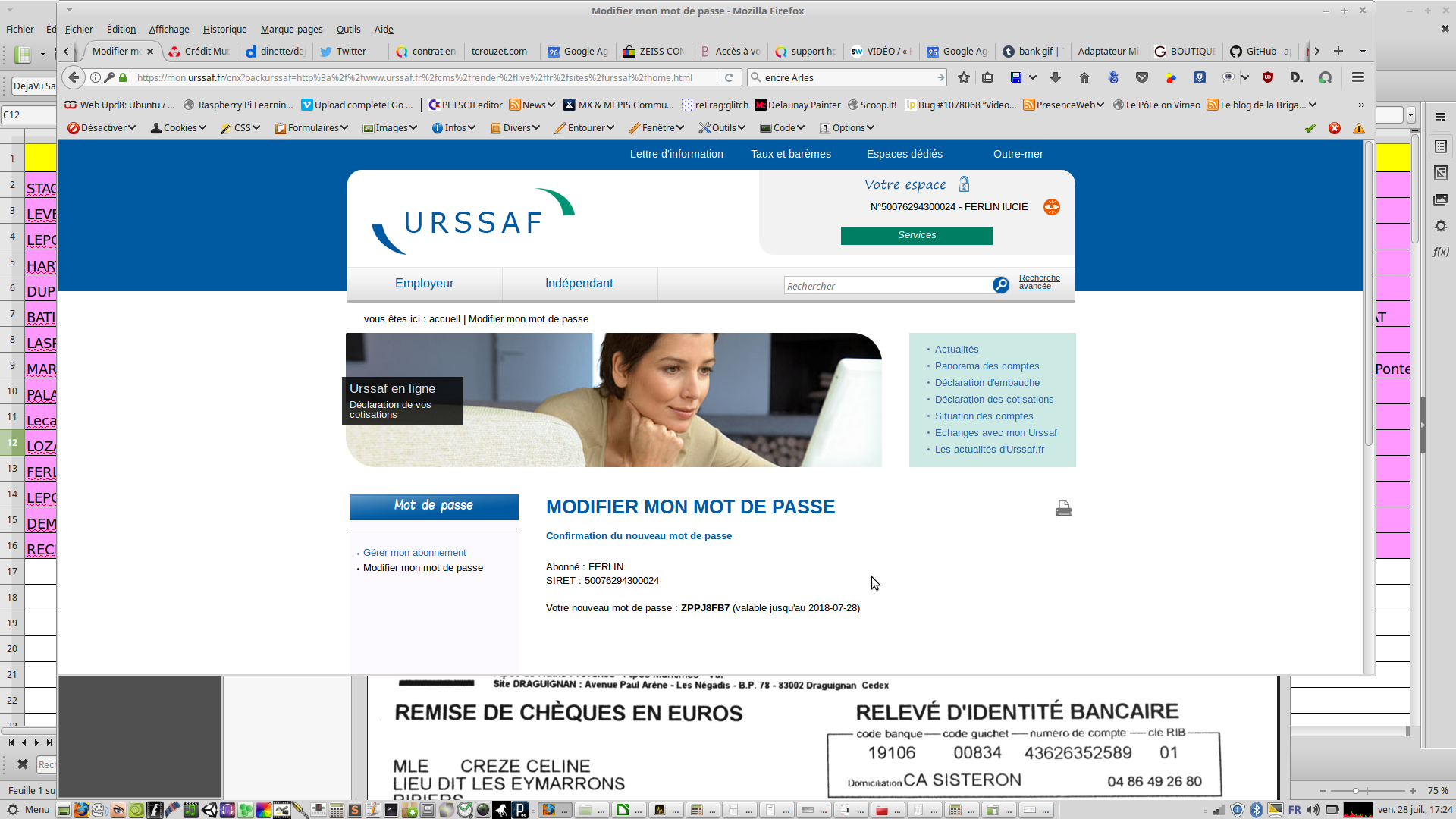This screenshot has width=1456, height=819.
Task: Open the Historique menu
Action: [x=224, y=30]
